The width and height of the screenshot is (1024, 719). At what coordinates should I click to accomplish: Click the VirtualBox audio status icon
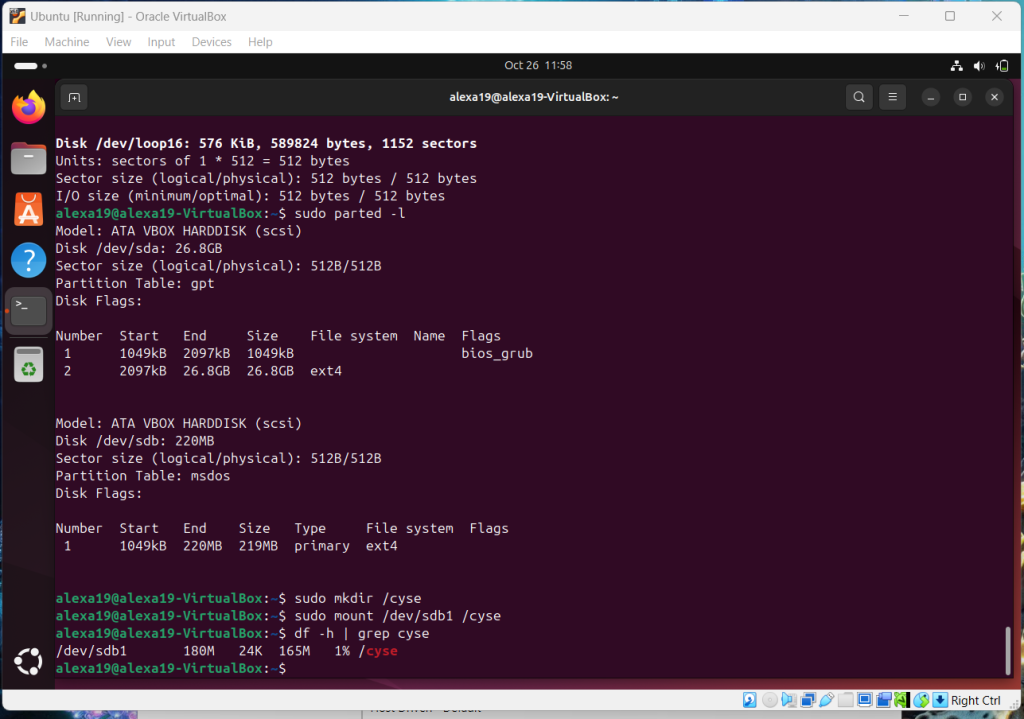click(788, 700)
